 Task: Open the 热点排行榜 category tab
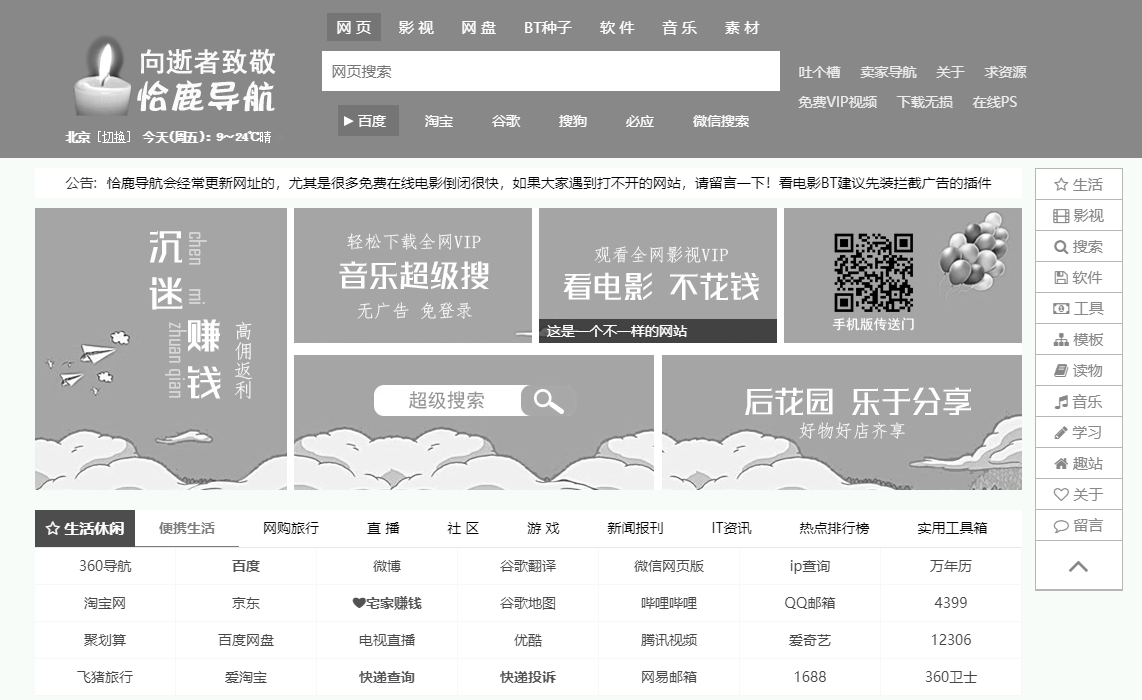point(834,528)
